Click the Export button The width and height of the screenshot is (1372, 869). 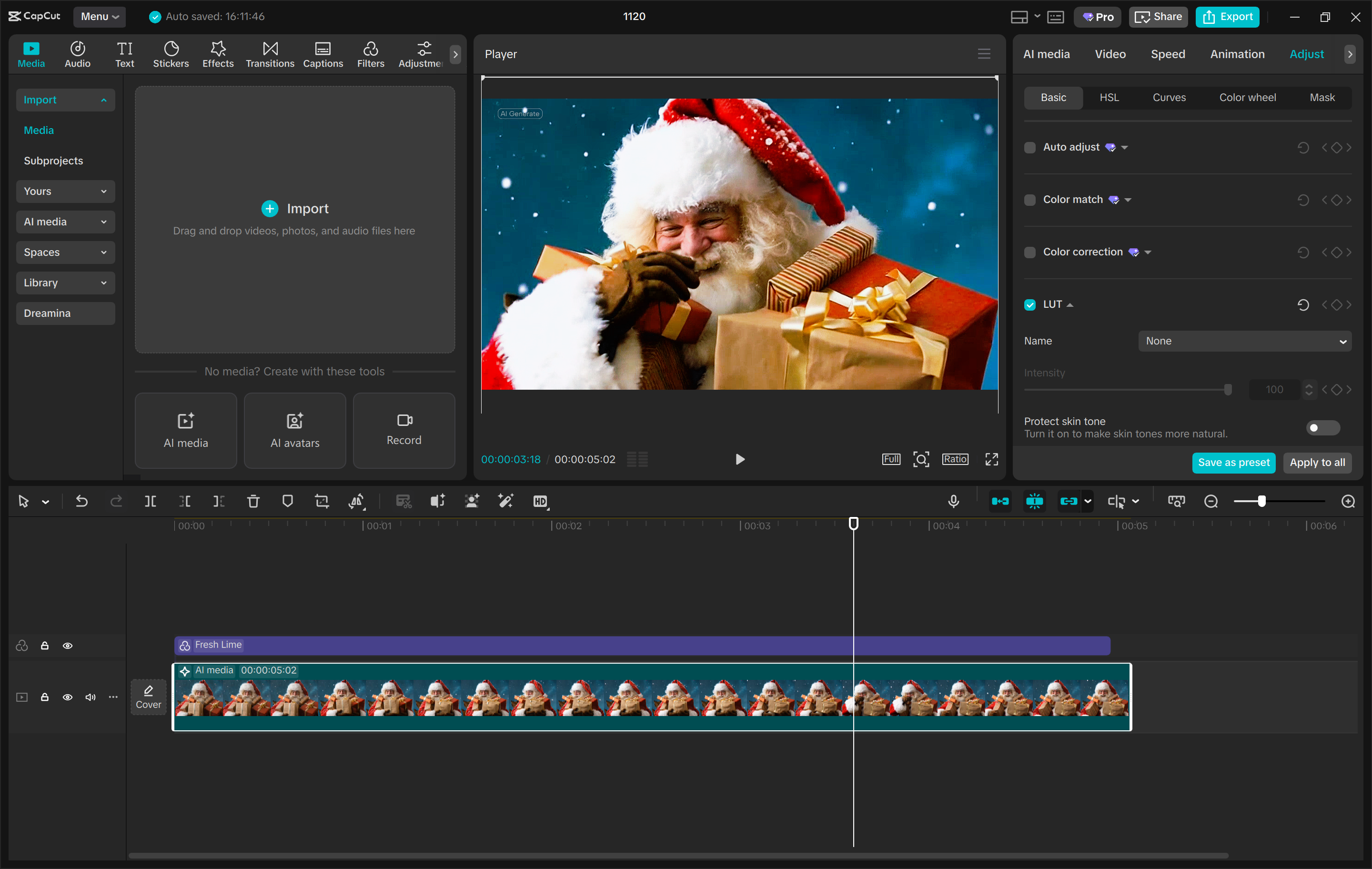click(1227, 17)
